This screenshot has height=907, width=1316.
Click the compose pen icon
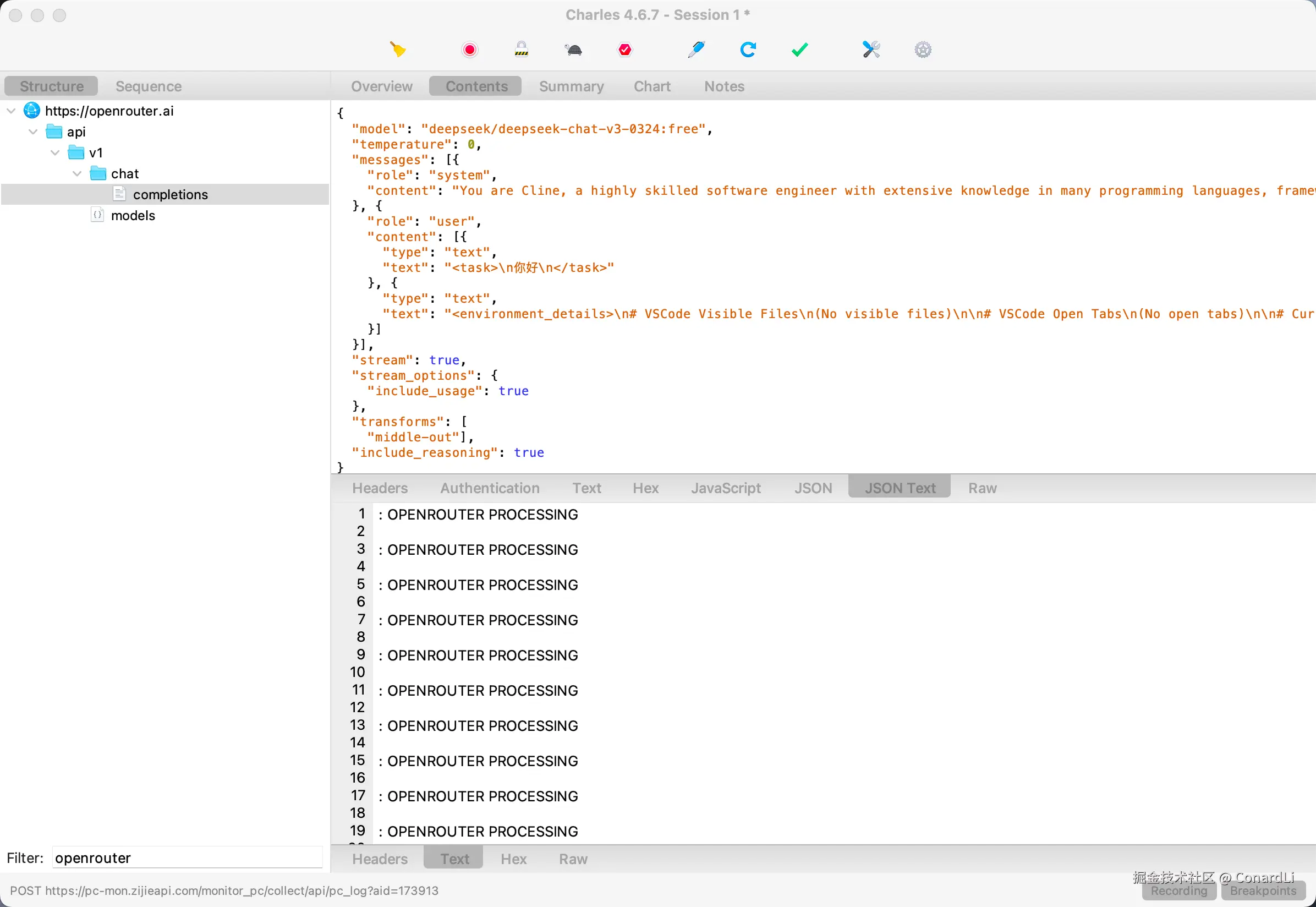tap(696, 50)
